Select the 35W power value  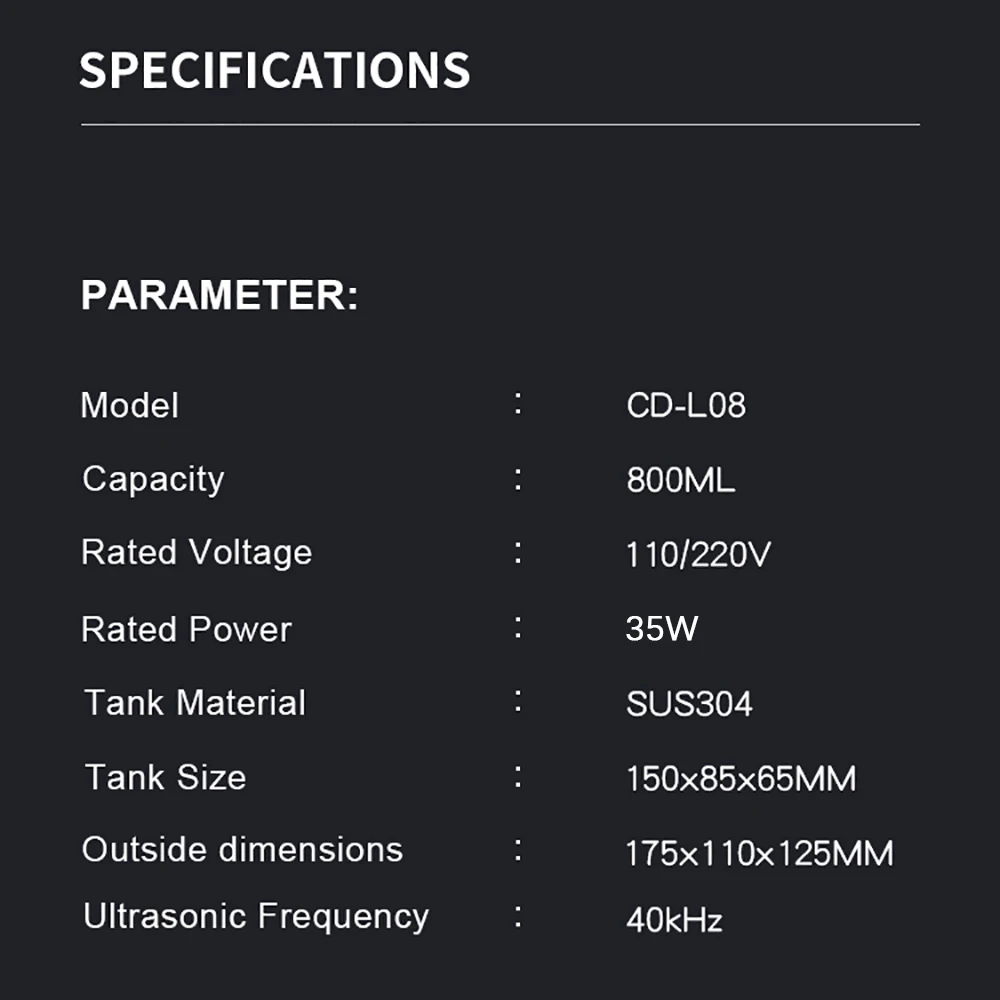point(662,629)
